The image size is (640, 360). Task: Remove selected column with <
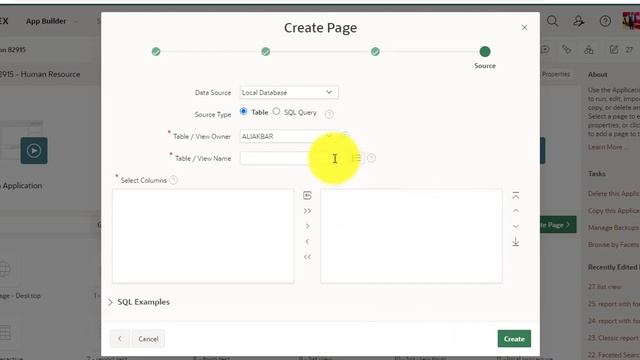307,242
